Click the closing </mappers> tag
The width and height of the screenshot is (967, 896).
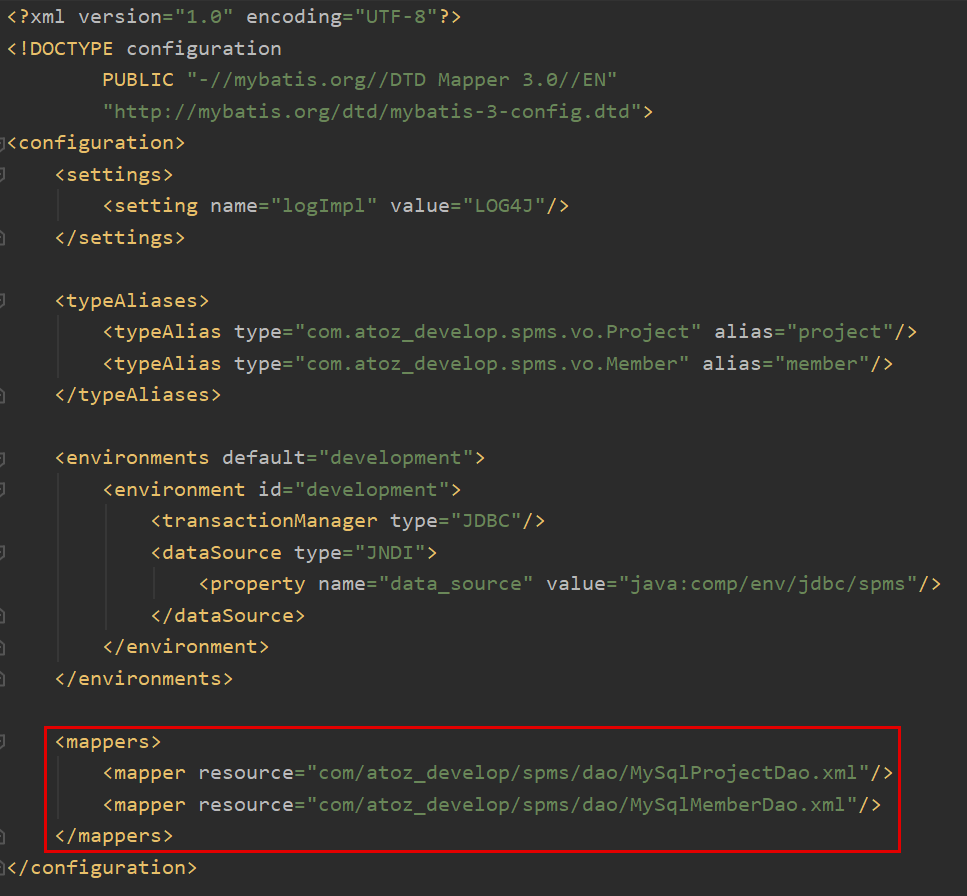click(x=114, y=836)
